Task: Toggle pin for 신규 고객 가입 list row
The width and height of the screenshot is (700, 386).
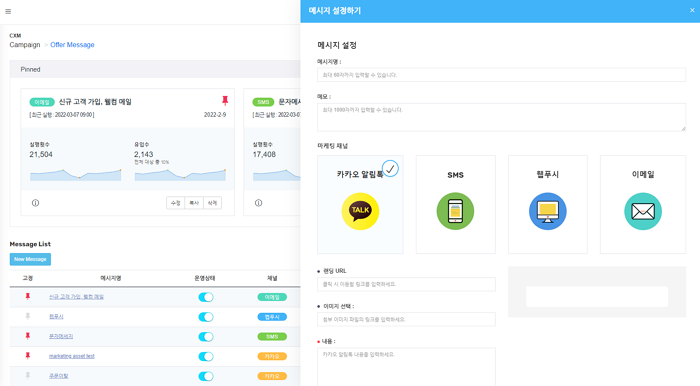Action: point(28,296)
